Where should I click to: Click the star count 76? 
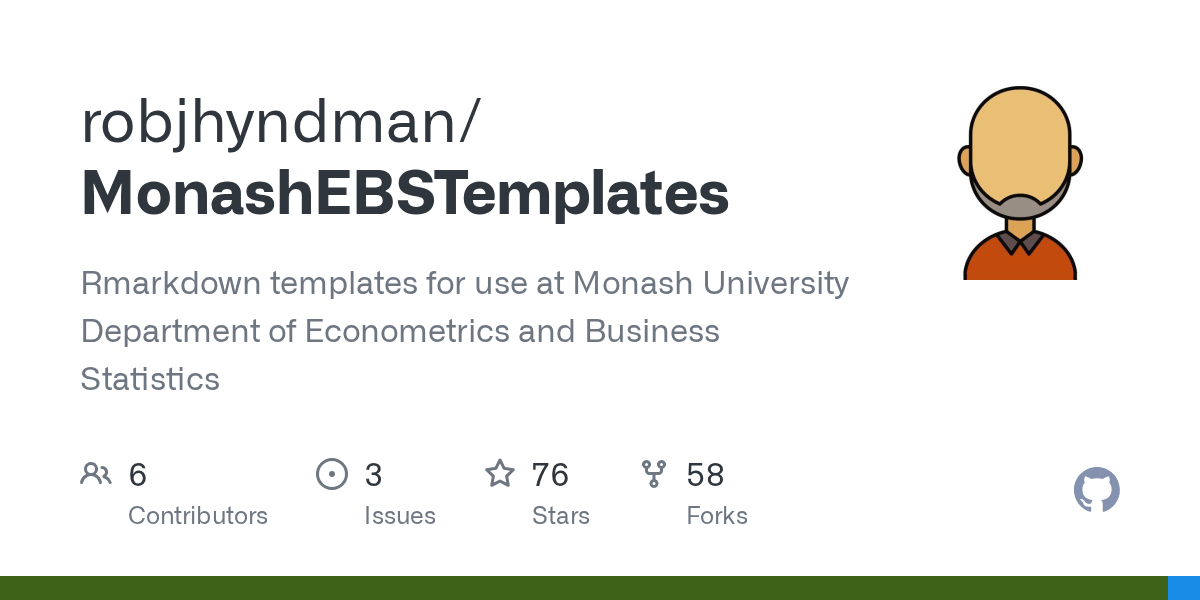(550, 474)
